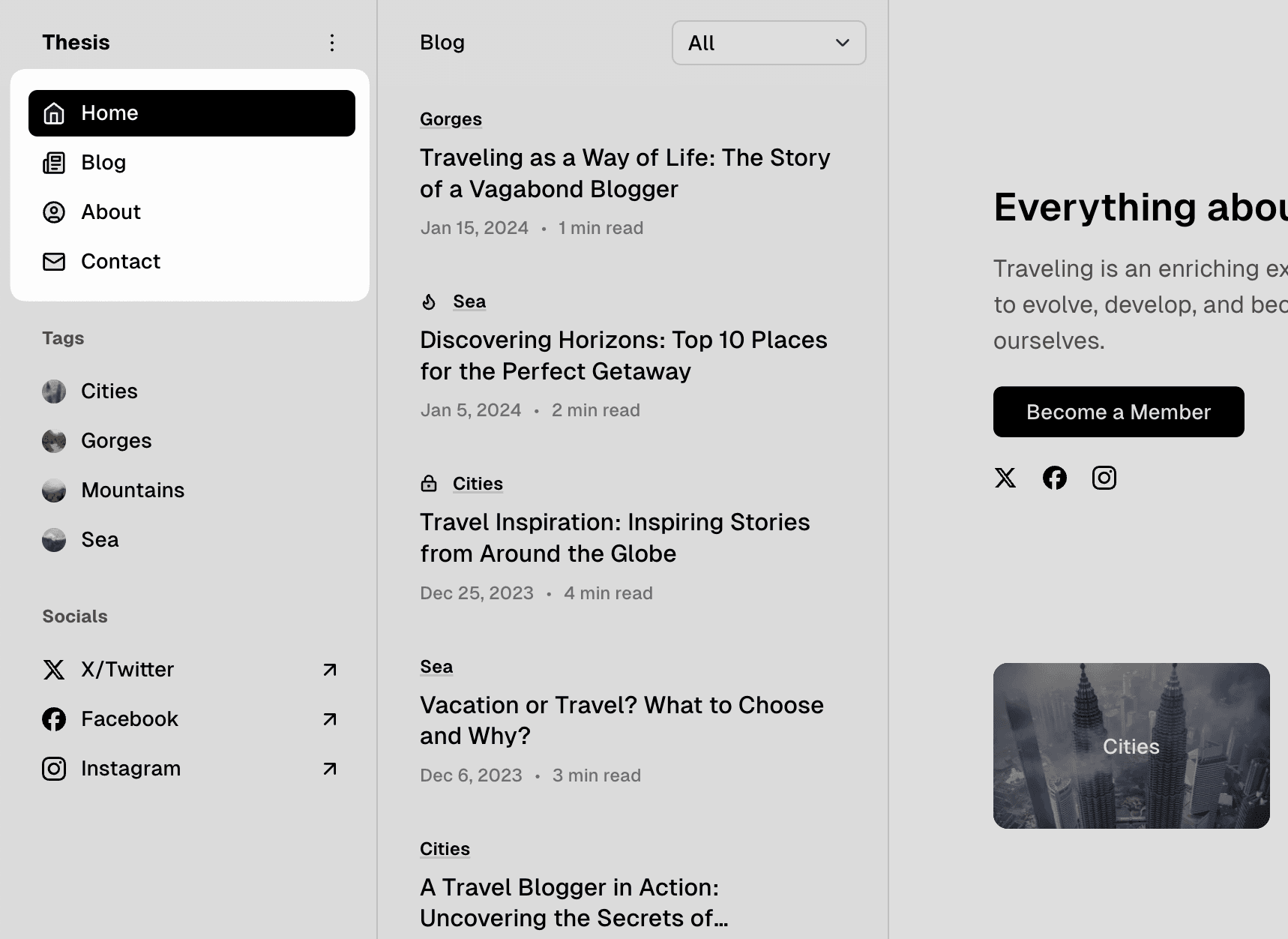
Task: Open the Cities tag in sidebar
Action: tap(109, 391)
